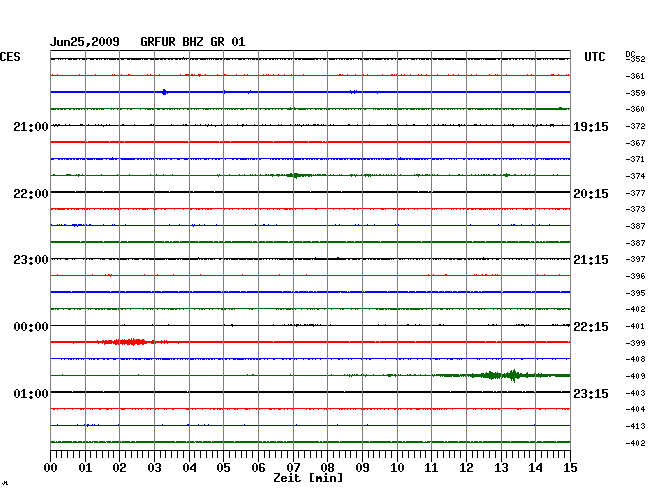The image size is (650, 494).
Task: Select the 08 minute axis tick label
Action: point(327,468)
